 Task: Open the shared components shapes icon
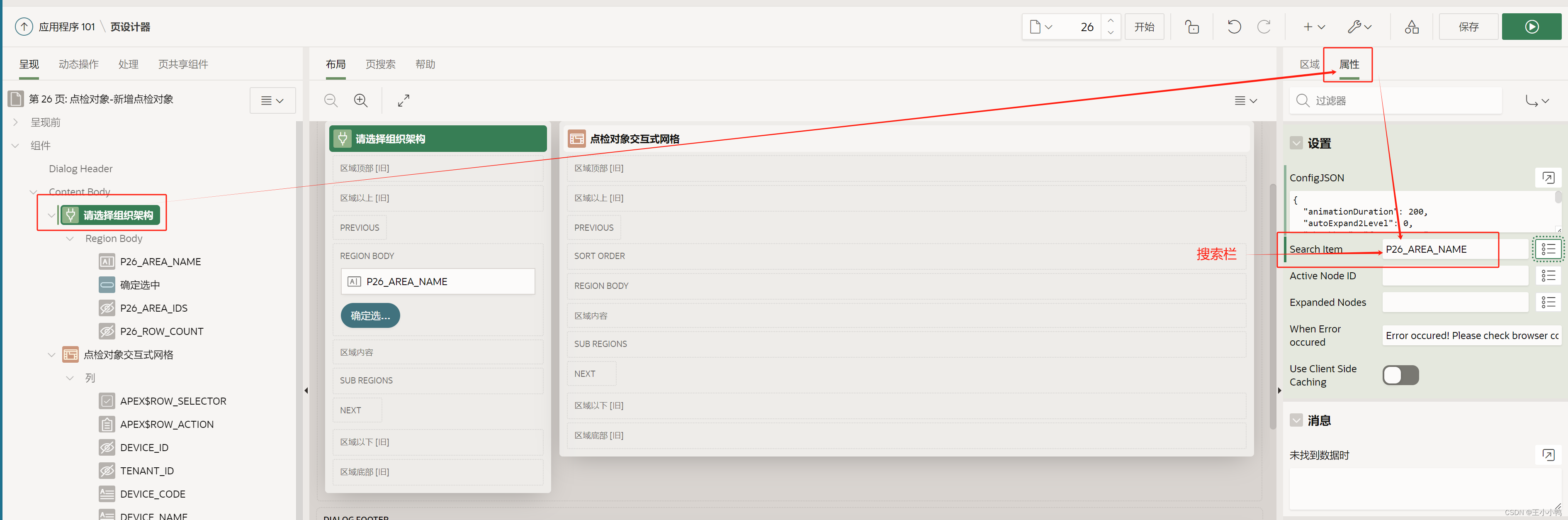click(1412, 27)
